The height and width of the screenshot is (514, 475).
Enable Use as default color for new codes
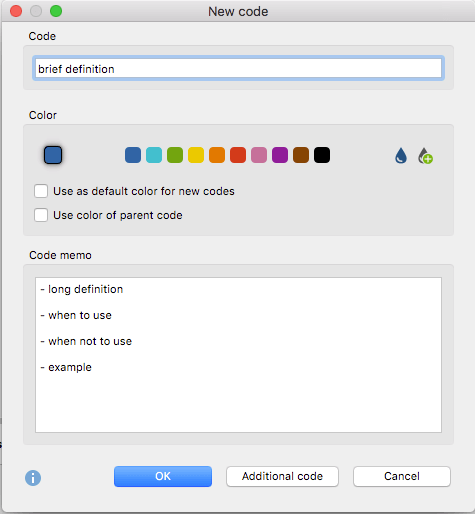[x=41, y=191]
